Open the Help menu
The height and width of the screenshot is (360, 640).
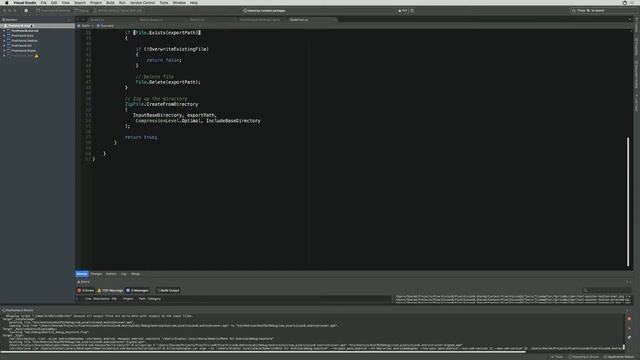(194, 2)
